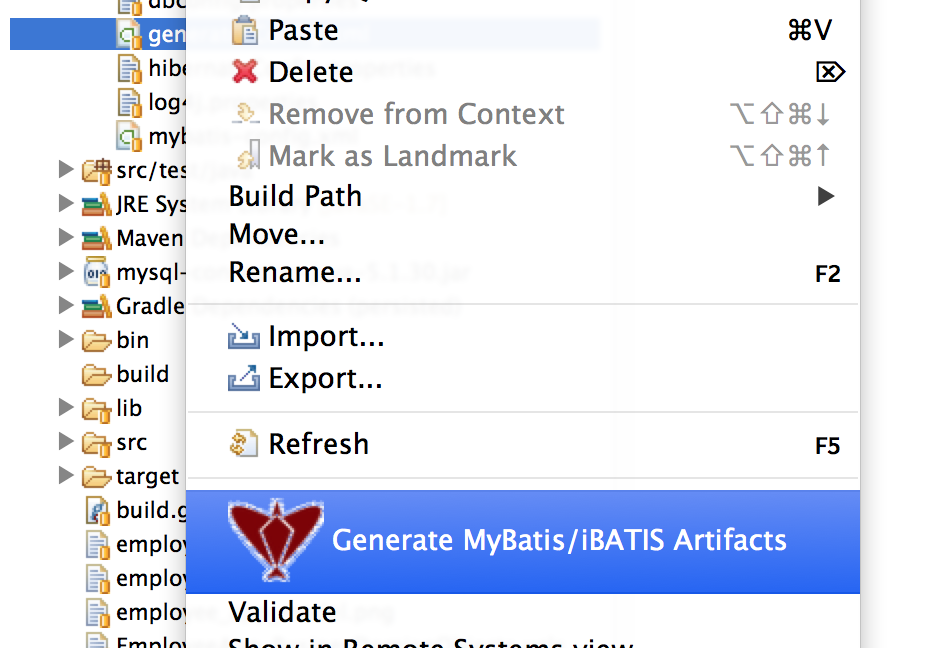Expand the src/tes source folder
Image resolution: width=944 pixels, height=648 pixels.
click(x=66, y=170)
